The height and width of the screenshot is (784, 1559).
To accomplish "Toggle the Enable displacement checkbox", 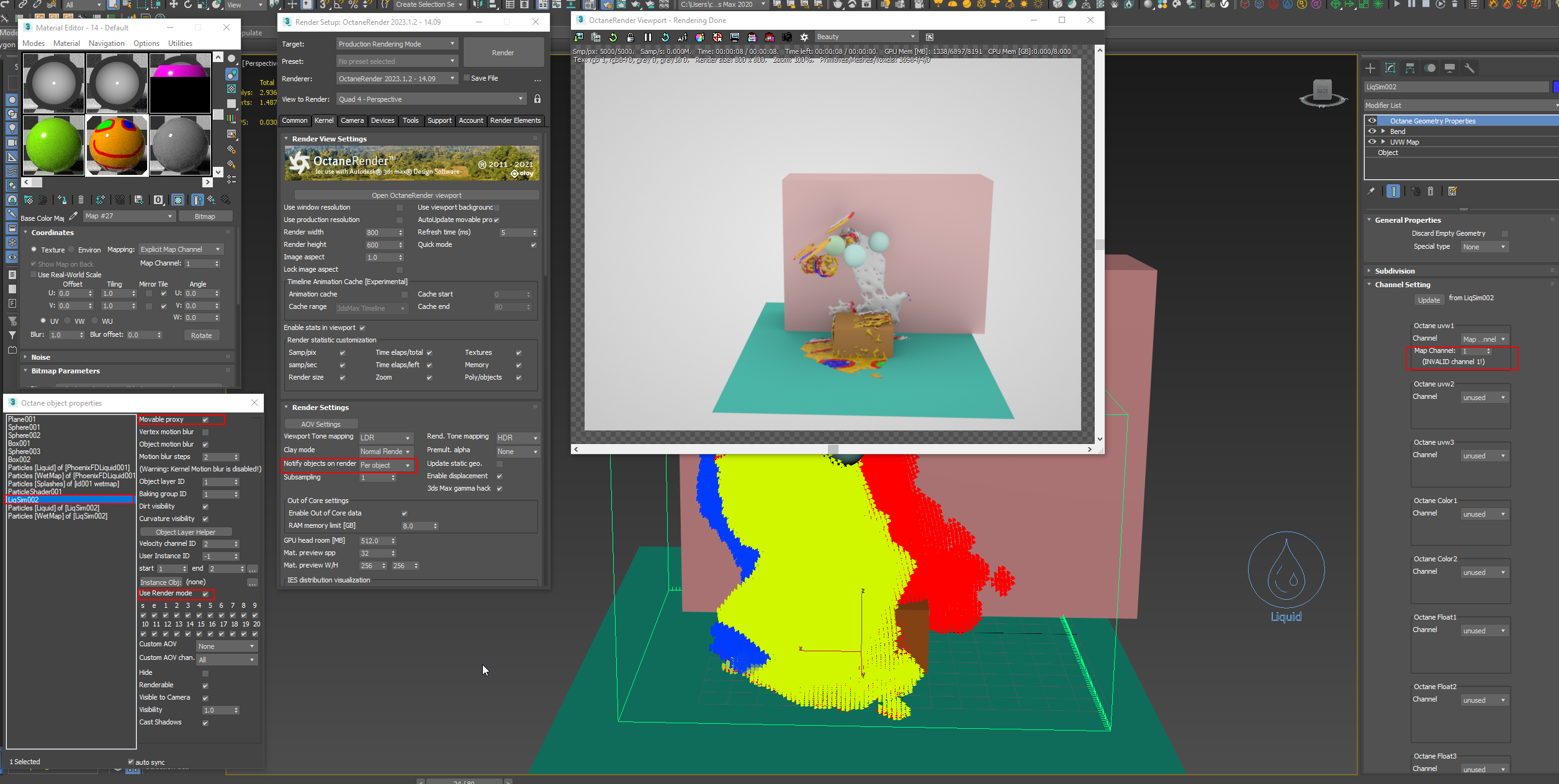I will tap(500, 476).
